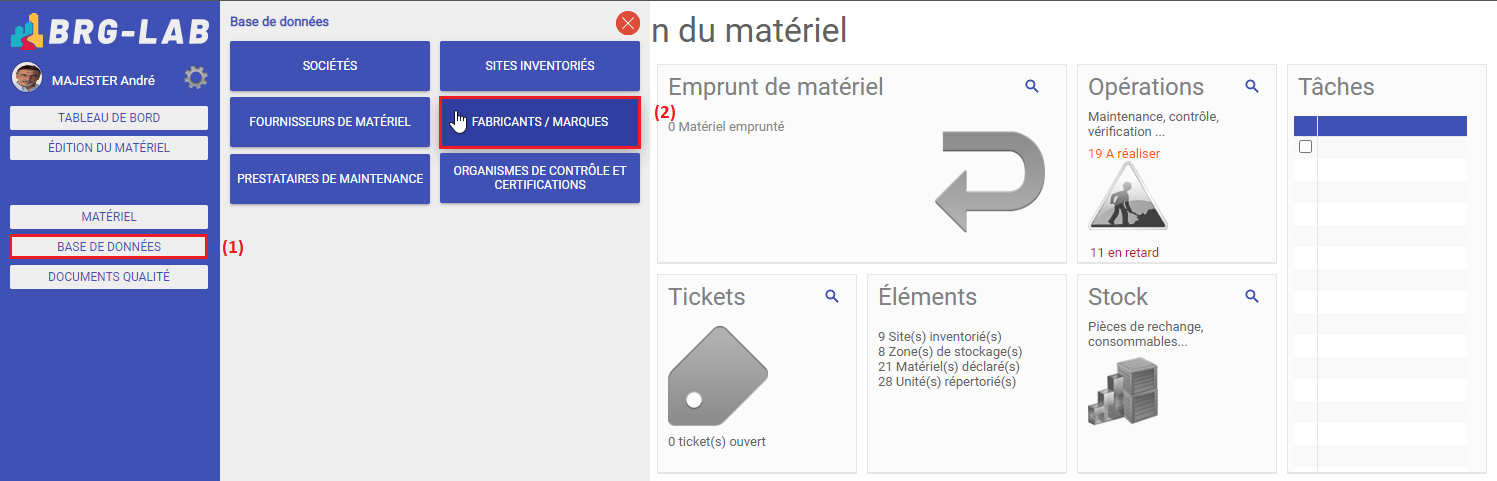
Task: Open Fabricants / Marques
Action: [x=540, y=122]
